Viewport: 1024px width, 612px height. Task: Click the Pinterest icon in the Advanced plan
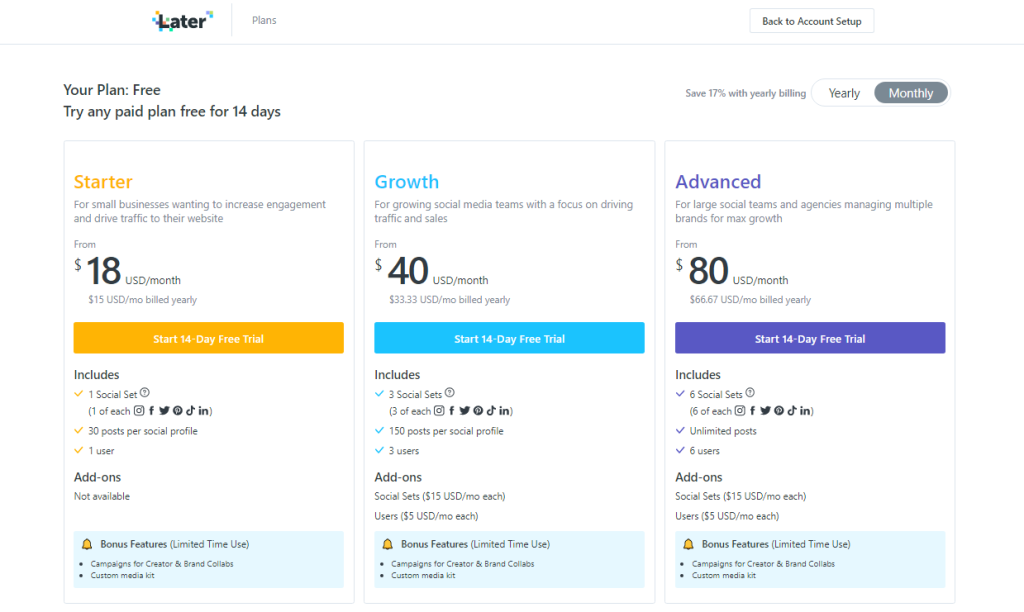779,411
